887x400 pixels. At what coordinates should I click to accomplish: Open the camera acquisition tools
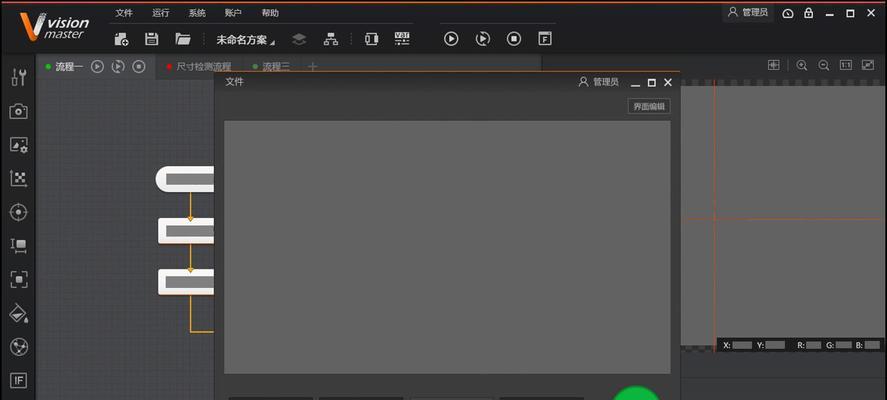coord(19,111)
